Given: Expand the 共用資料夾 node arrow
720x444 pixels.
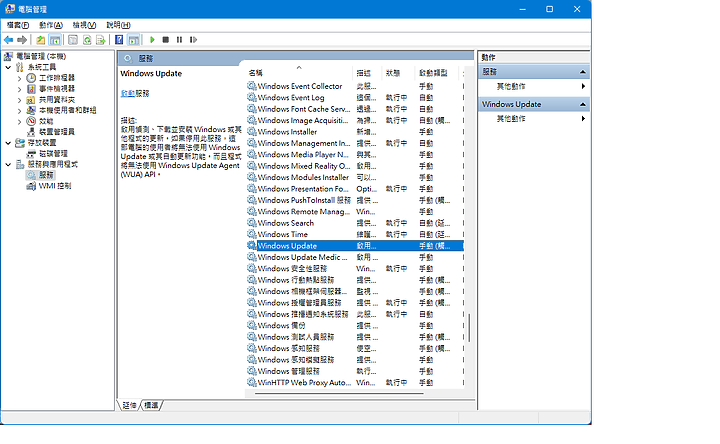Looking at the screenshot, I should coord(19,100).
